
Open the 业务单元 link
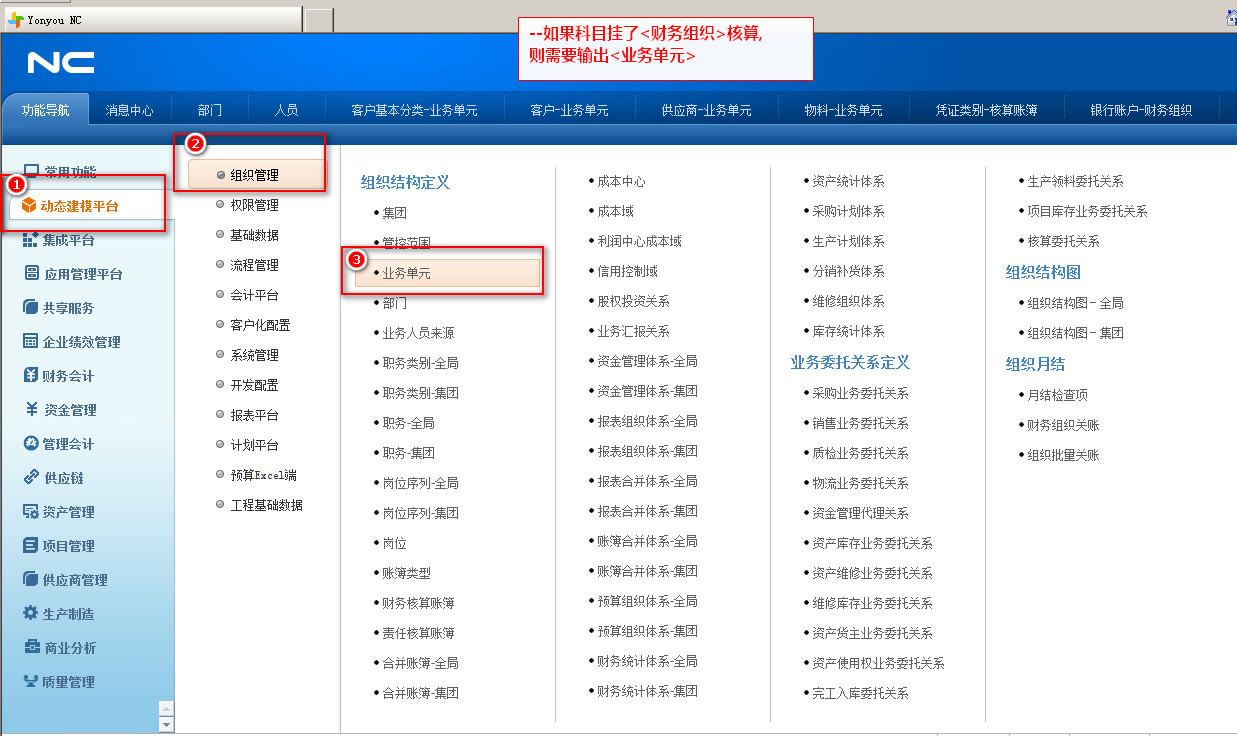pos(406,272)
